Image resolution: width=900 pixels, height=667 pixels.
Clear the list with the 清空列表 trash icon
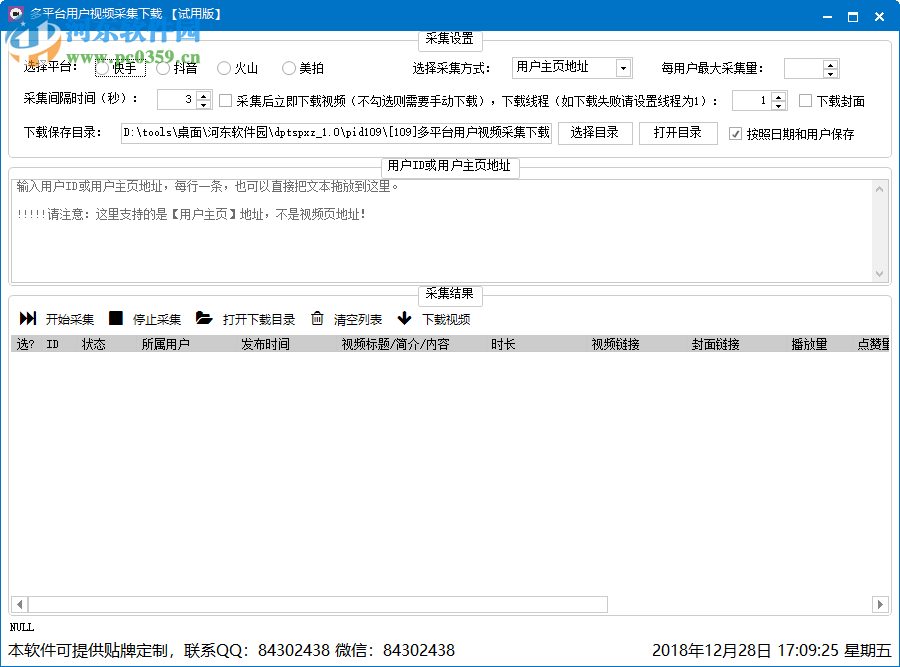[316, 318]
